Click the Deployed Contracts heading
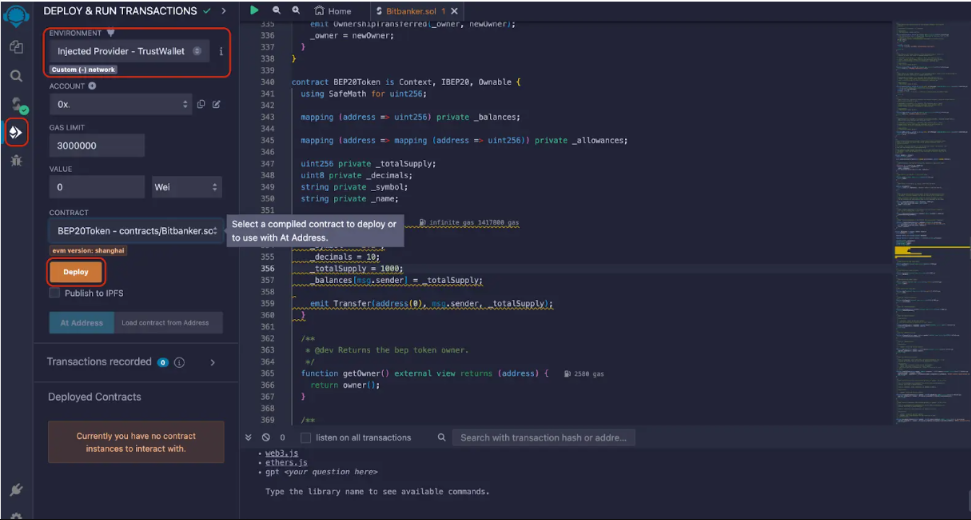This screenshot has width=971, height=520. pyautogui.click(x=95, y=397)
